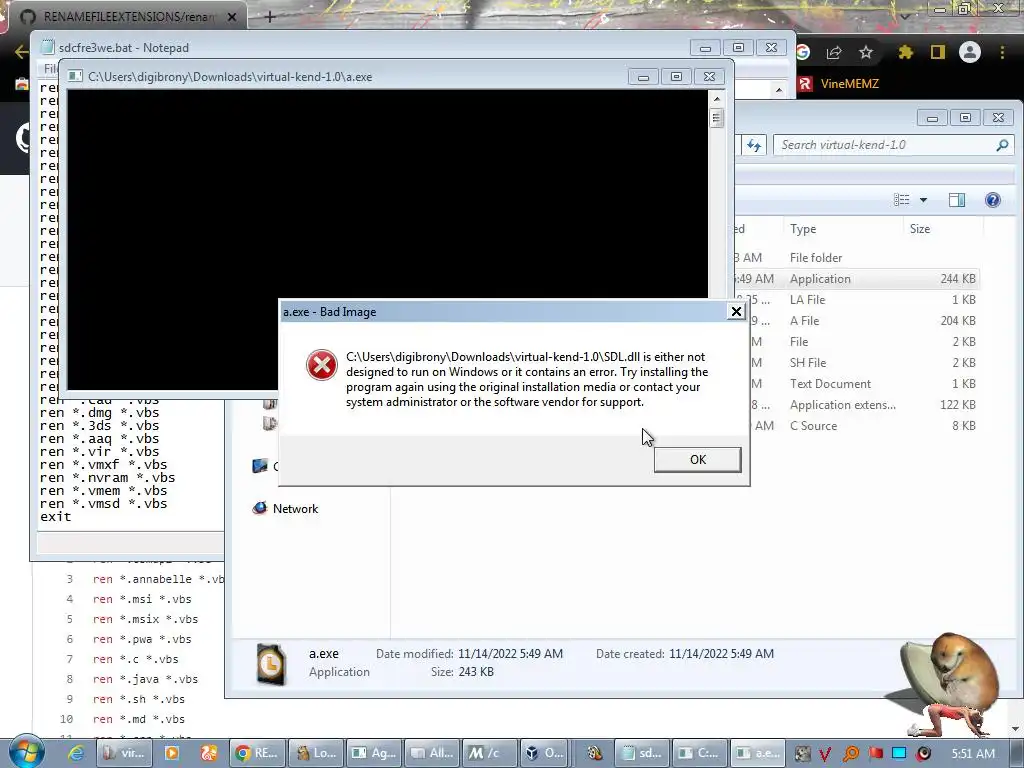The height and width of the screenshot is (768, 1024).
Task: Sort Explorer files by Type column
Action: tap(843, 229)
